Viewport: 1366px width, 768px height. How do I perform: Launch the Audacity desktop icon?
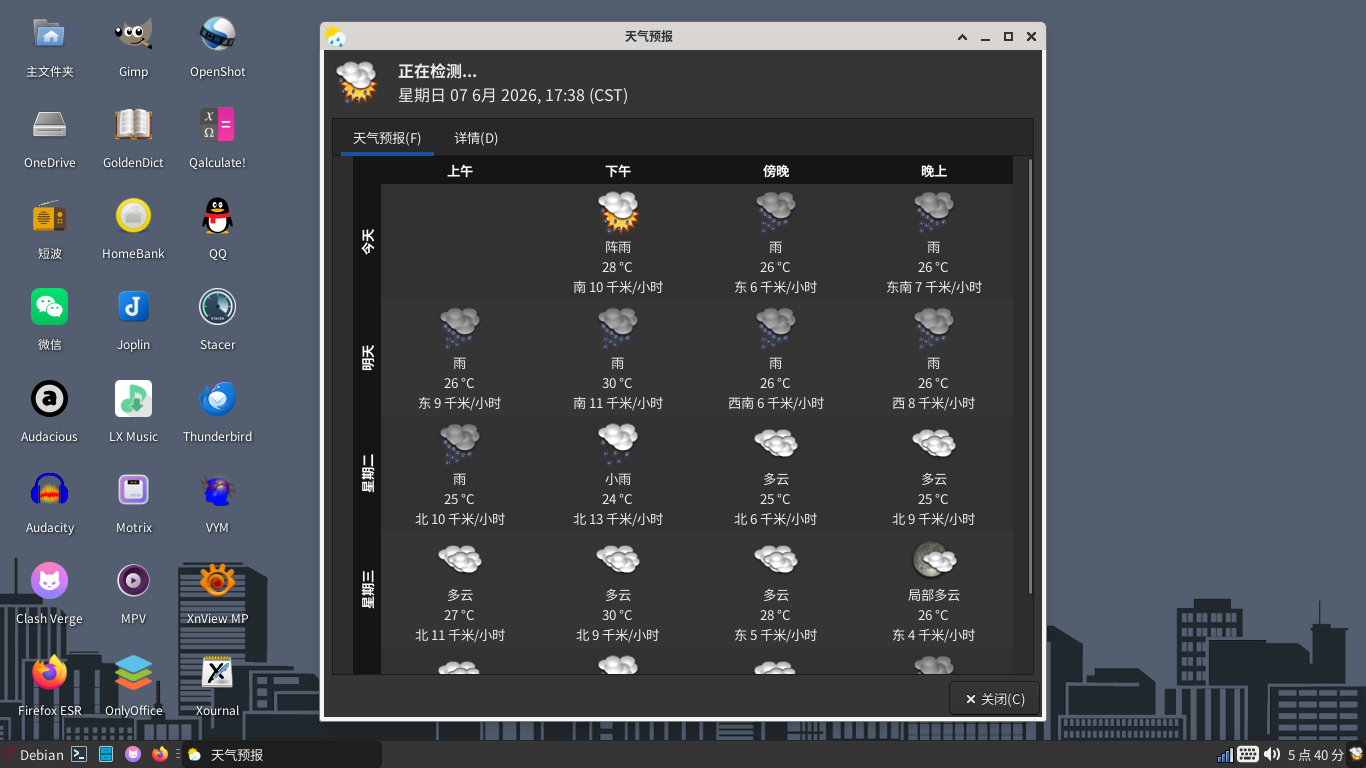click(49, 501)
